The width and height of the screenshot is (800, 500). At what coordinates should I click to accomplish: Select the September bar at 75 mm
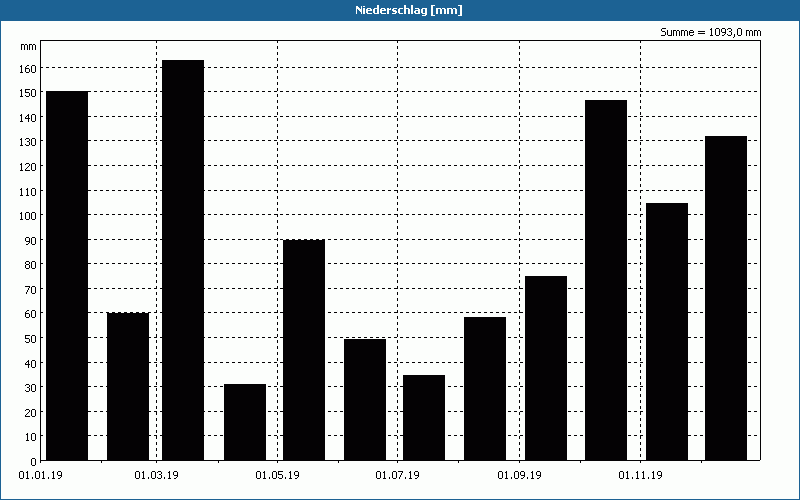tap(546, 368)
